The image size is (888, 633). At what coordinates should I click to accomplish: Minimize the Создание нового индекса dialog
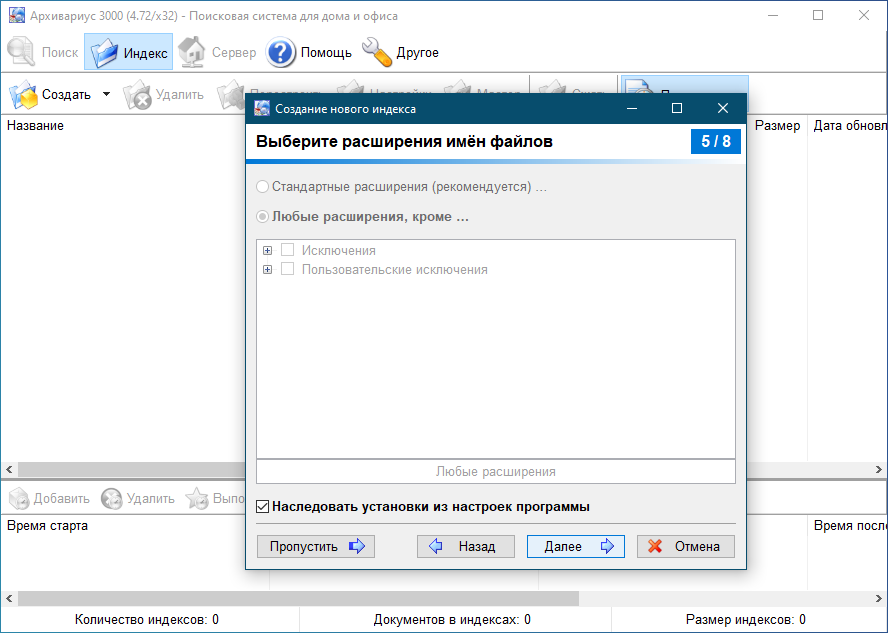click(x=632, y=108)
